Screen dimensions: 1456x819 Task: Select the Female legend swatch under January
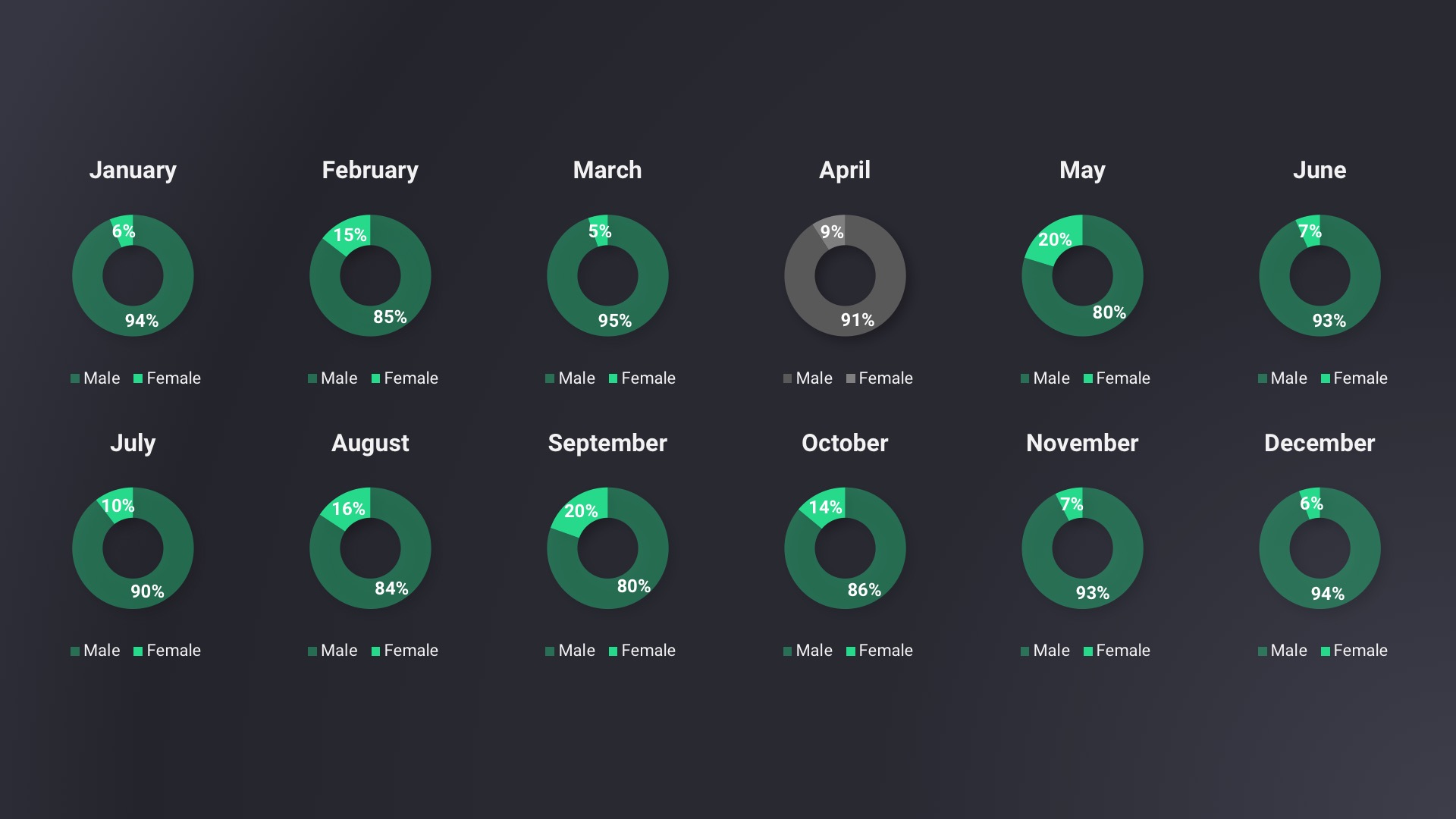(138, 378)
